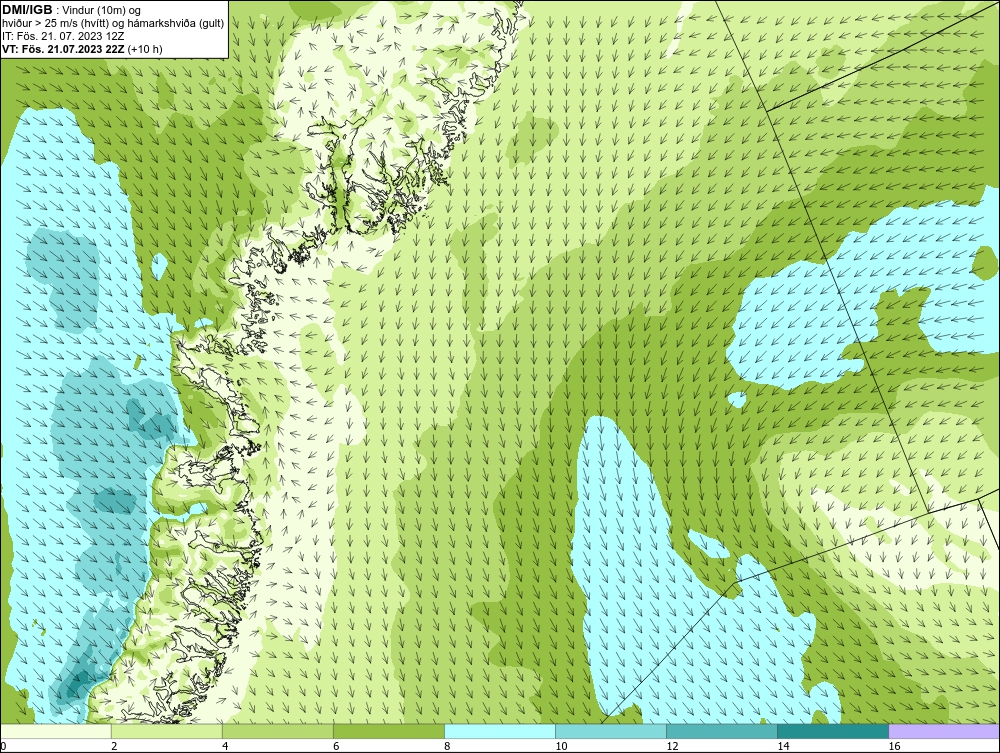Click the 2-4 m/s light green swatch
Image resolution: width=1000 pixels, height=753 pixels.
pyautogui.click(x=166, y=731)
